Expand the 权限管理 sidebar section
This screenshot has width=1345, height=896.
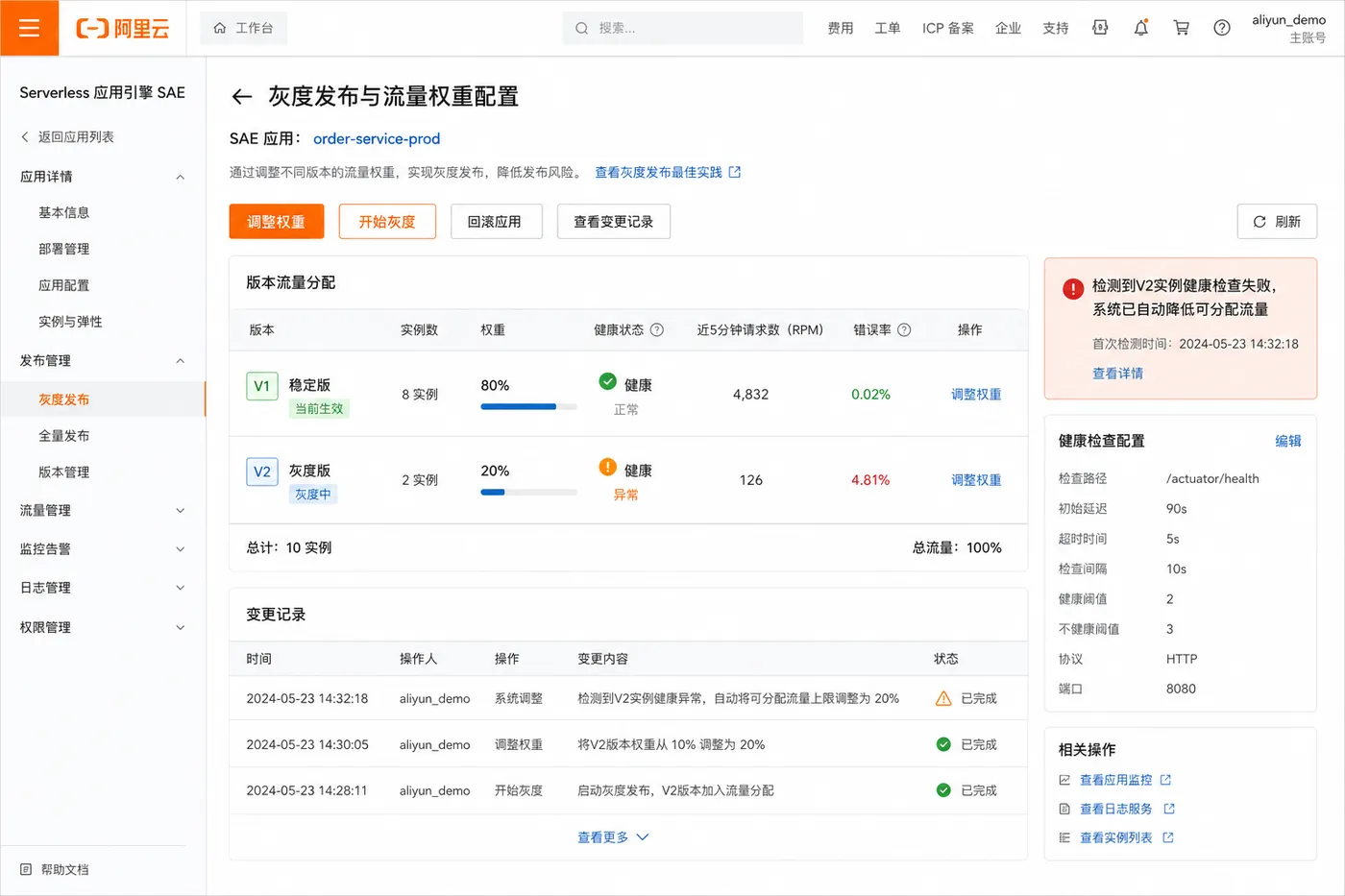[x=180, y=627]
